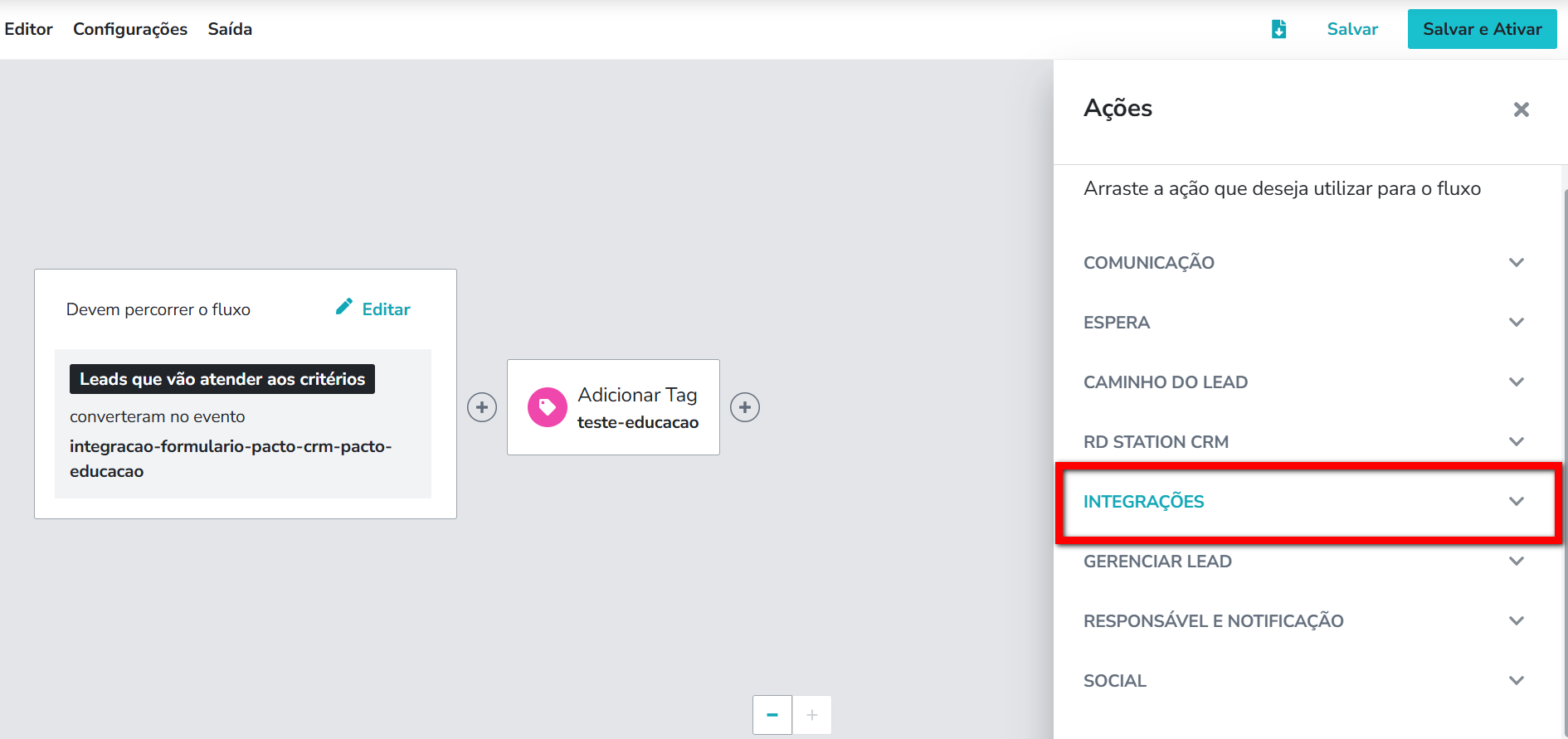Close the Ações panel
The image size is (1568, 739).
click(1521, 109)
